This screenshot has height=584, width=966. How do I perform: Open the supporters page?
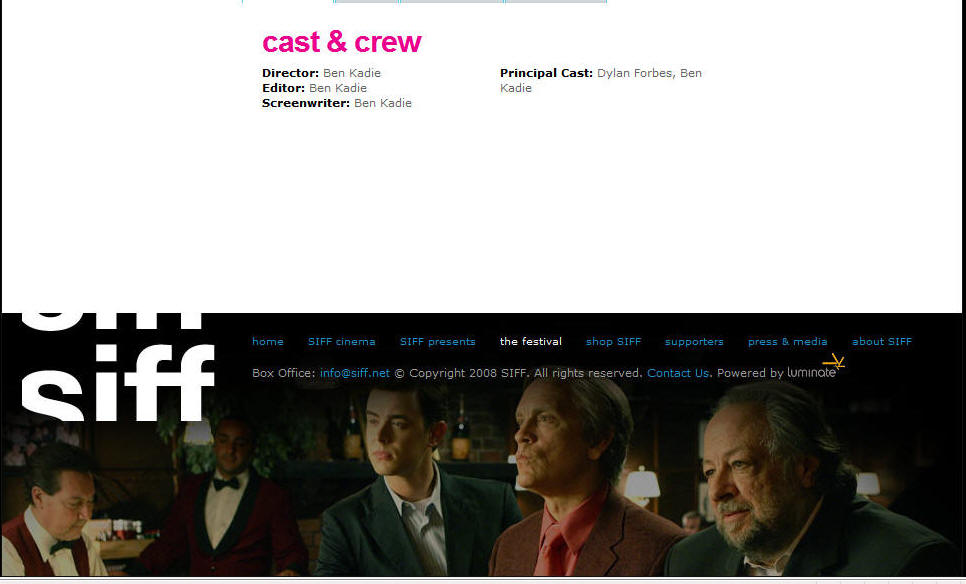pyautogui.click(x=694, y=341)
